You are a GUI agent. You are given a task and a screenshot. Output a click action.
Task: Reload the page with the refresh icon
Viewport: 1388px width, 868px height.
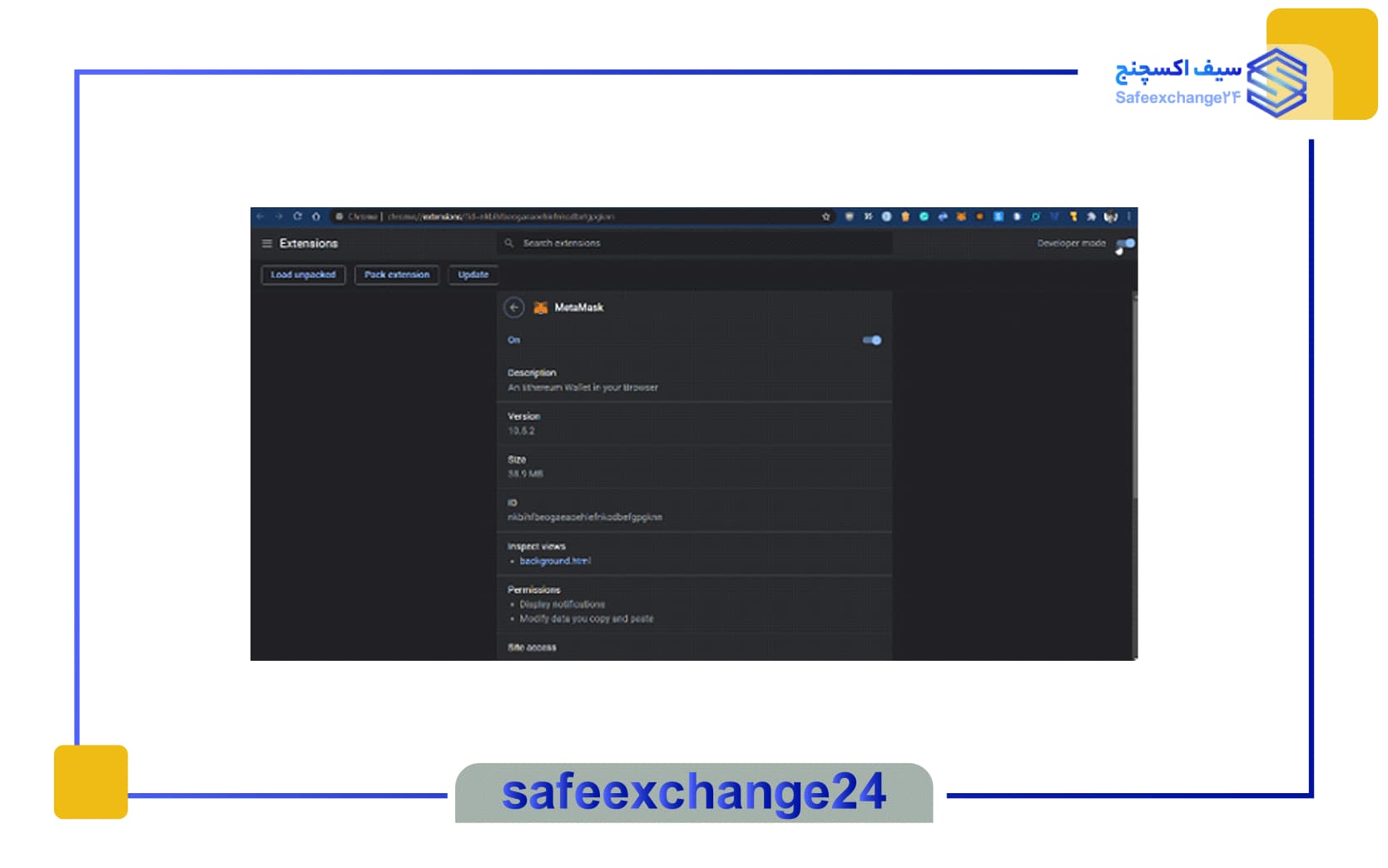[297, 216]
